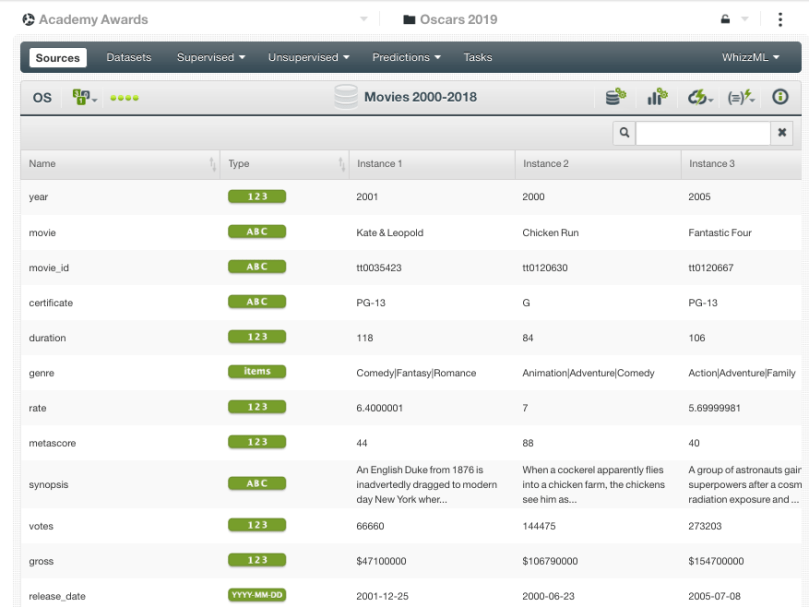Expand the Unsupervised dropdown menu
The width and height of the screenshot is (809, 607).
pos(308,57)
